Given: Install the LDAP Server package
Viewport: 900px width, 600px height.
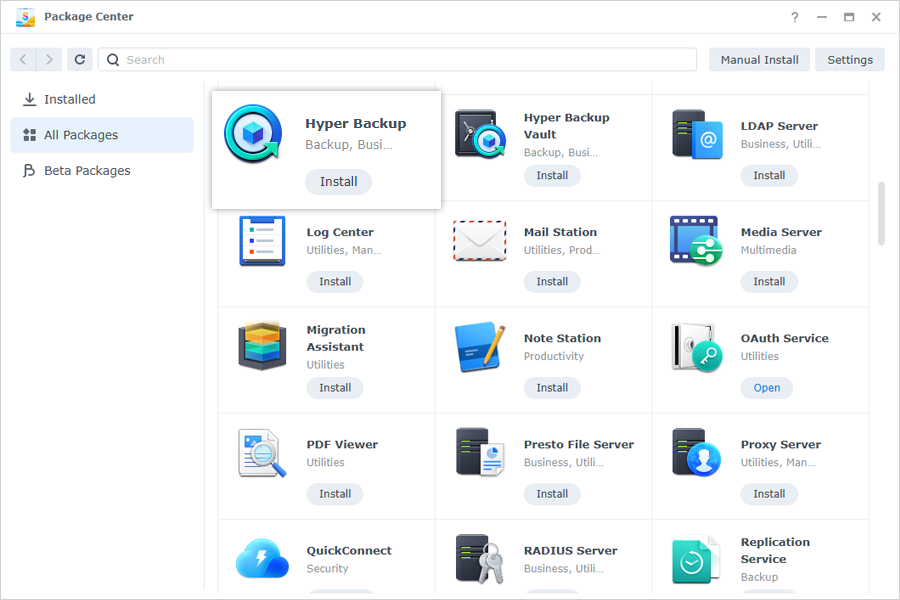Looking at the screenshot, I should click(x=769, y=176).
